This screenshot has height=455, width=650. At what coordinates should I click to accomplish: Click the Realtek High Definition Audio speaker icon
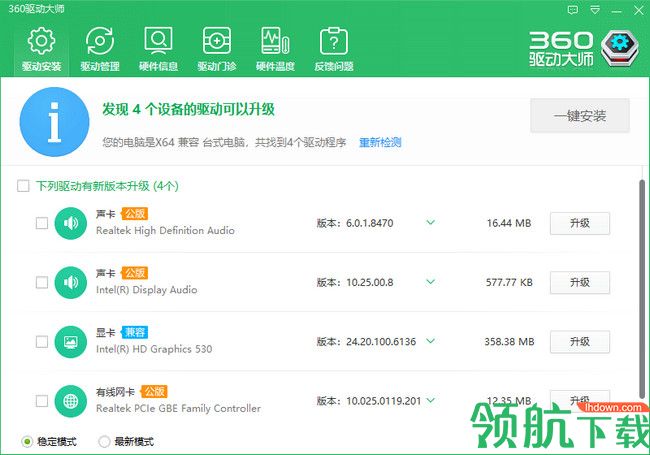70,223
